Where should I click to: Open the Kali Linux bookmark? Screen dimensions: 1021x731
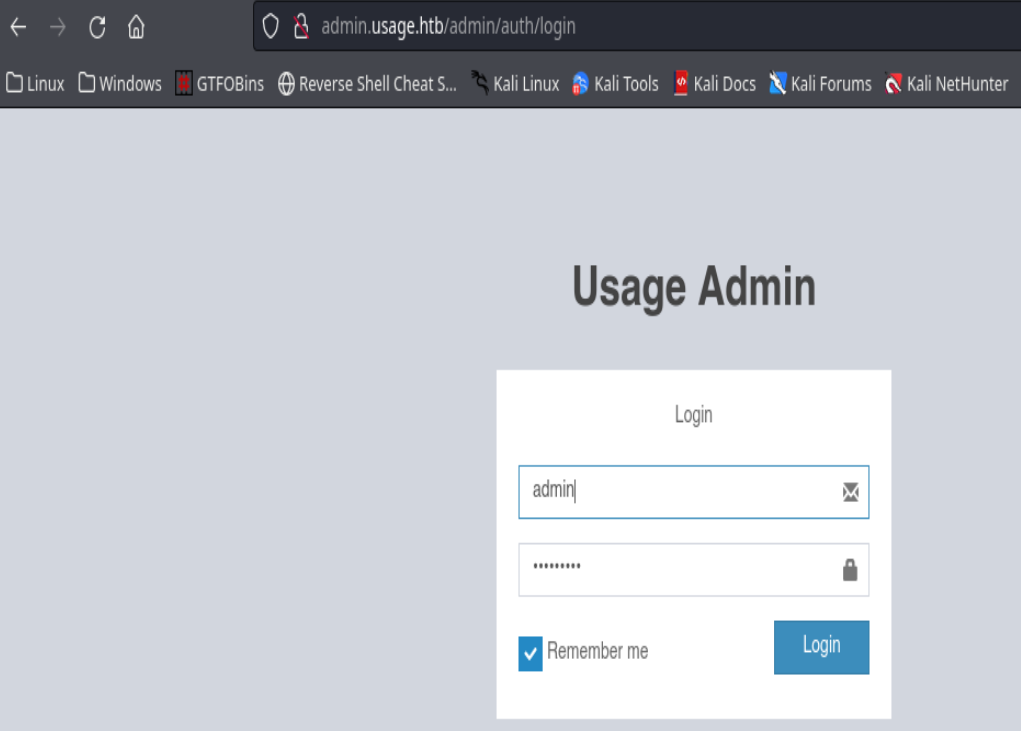click(x=521, y=84)
